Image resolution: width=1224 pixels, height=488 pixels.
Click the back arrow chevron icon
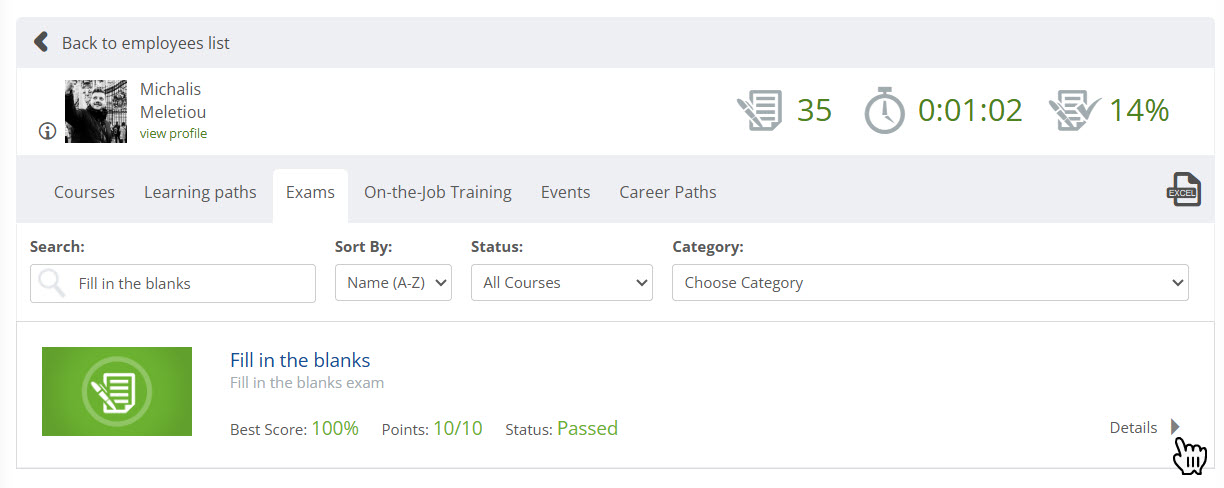(41, 42)
